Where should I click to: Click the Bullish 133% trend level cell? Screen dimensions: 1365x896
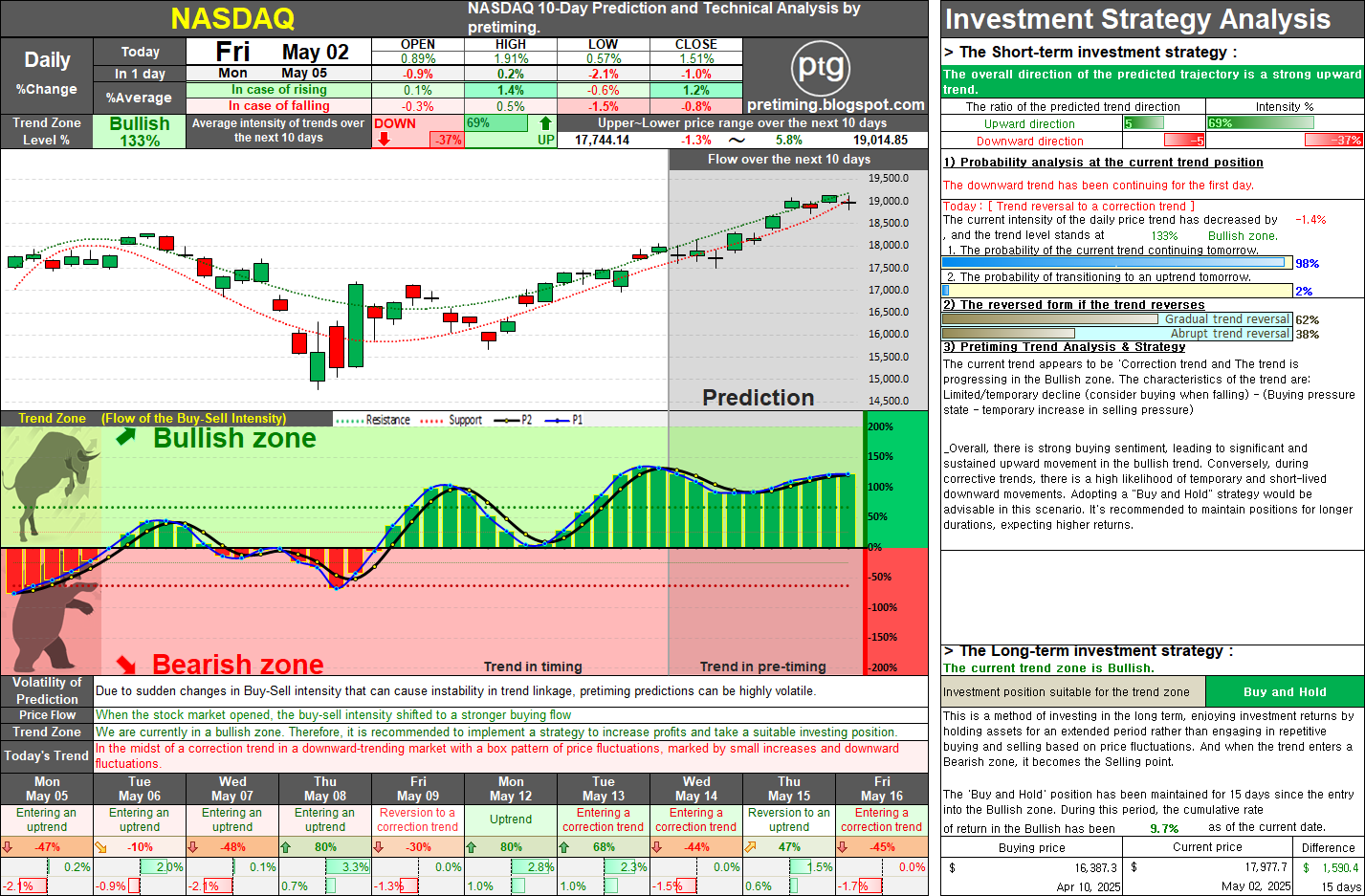click(140, 132)
